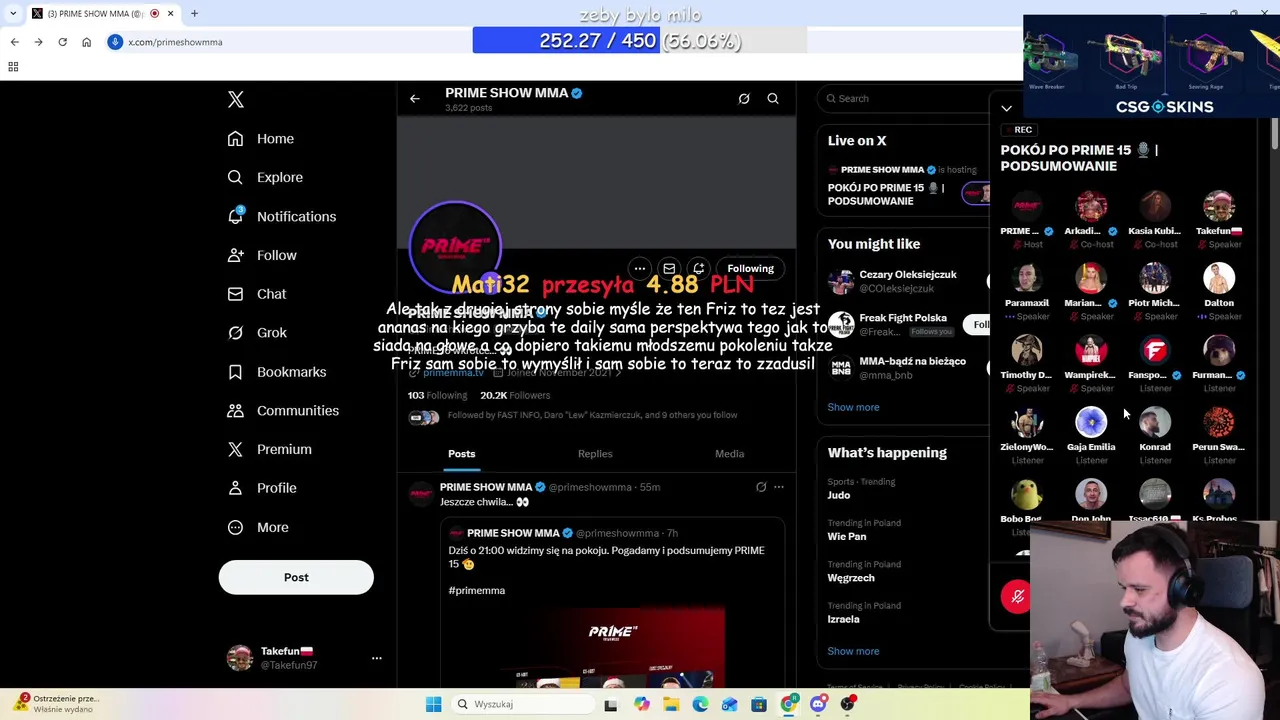Switch to the Replies tab
Viewport: 1280px width, 720px height.
point(595,454)
